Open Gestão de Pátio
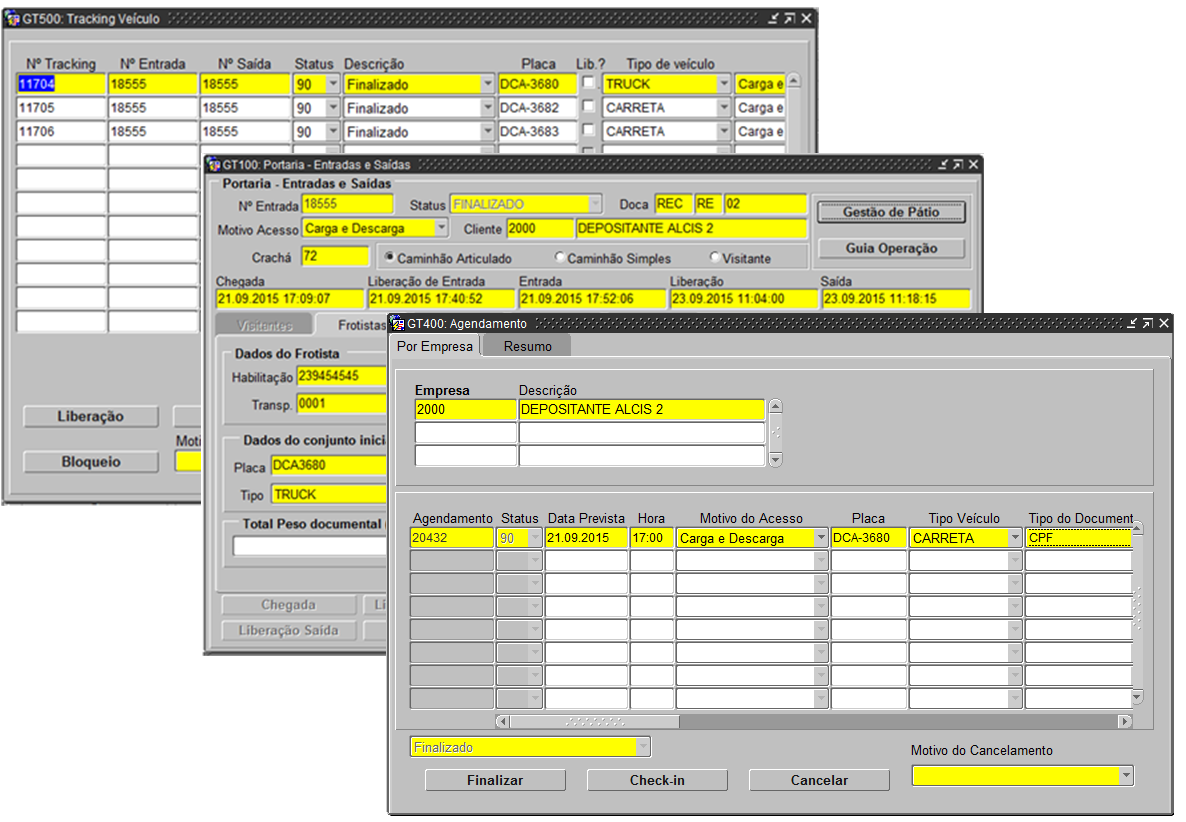Image resolution: width=1186 pixels, height=822 pixels. [x=891, y=212]
